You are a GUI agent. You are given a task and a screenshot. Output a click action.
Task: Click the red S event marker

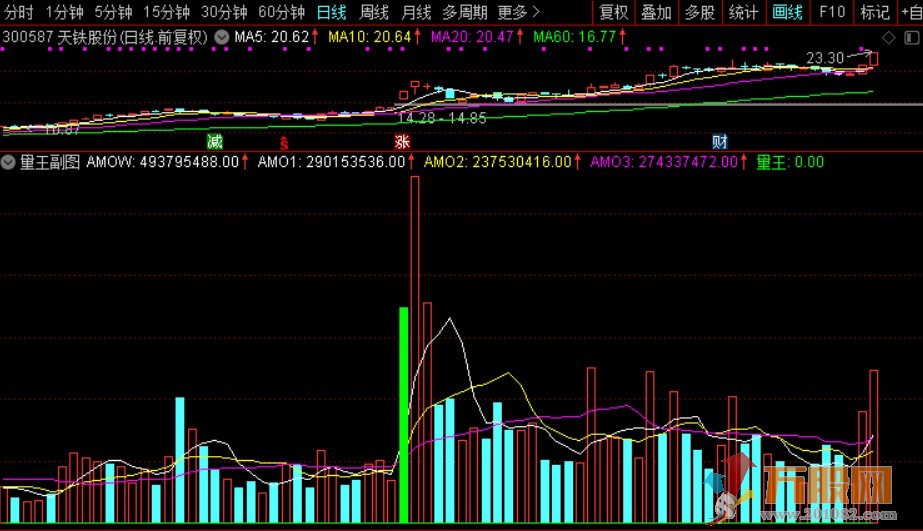point(284,142)
